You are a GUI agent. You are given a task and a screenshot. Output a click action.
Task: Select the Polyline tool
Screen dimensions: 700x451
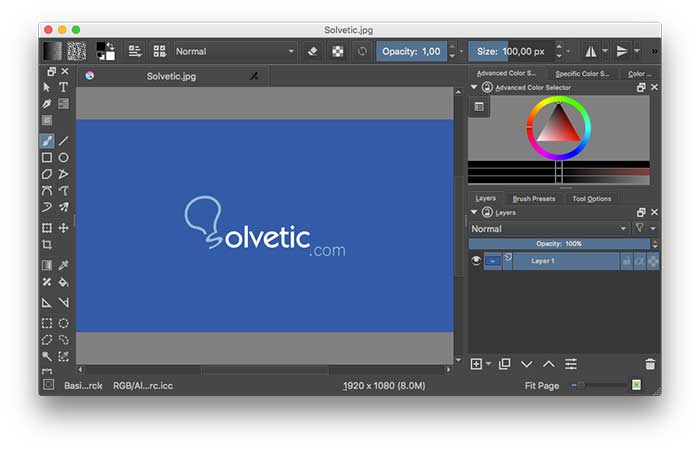click(x=63, y=174)
